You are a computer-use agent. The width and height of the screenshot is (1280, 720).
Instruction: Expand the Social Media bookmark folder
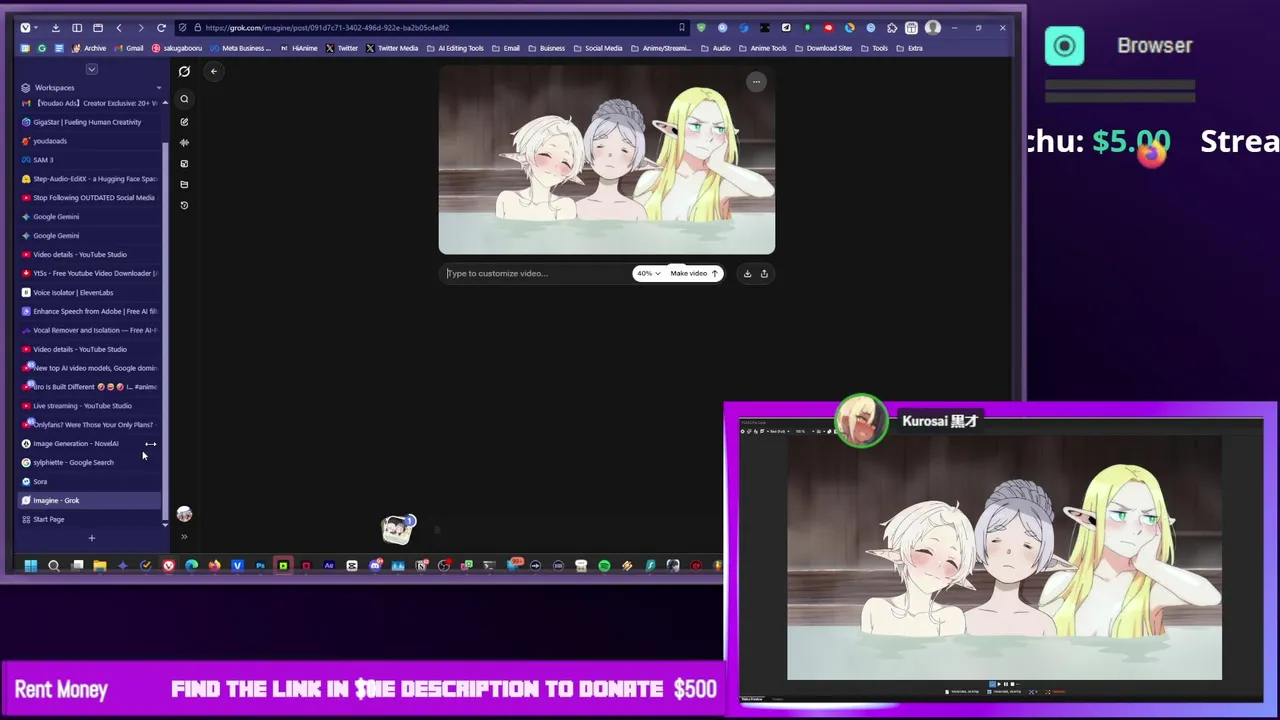[598, 48]
